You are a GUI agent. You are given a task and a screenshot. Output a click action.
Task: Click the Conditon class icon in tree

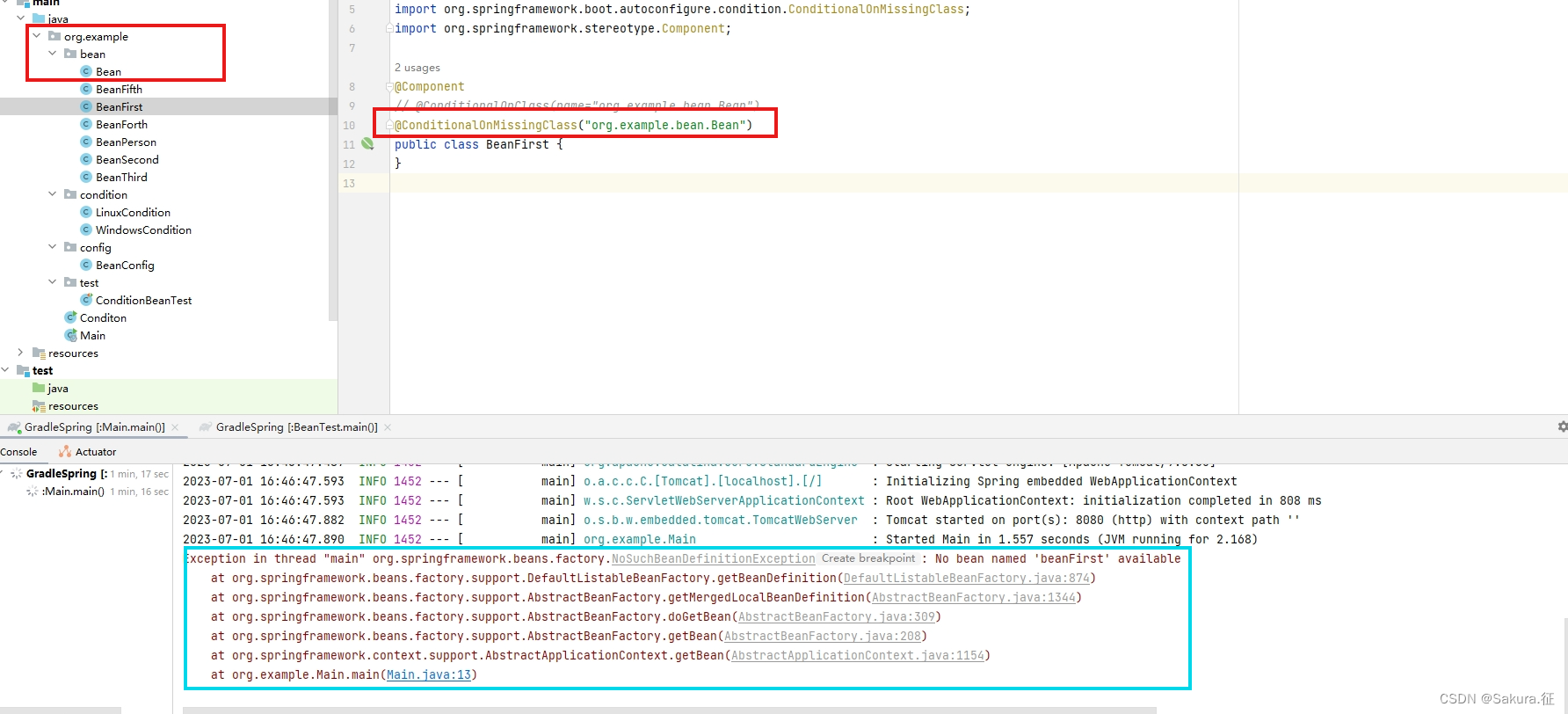[70, 317]
